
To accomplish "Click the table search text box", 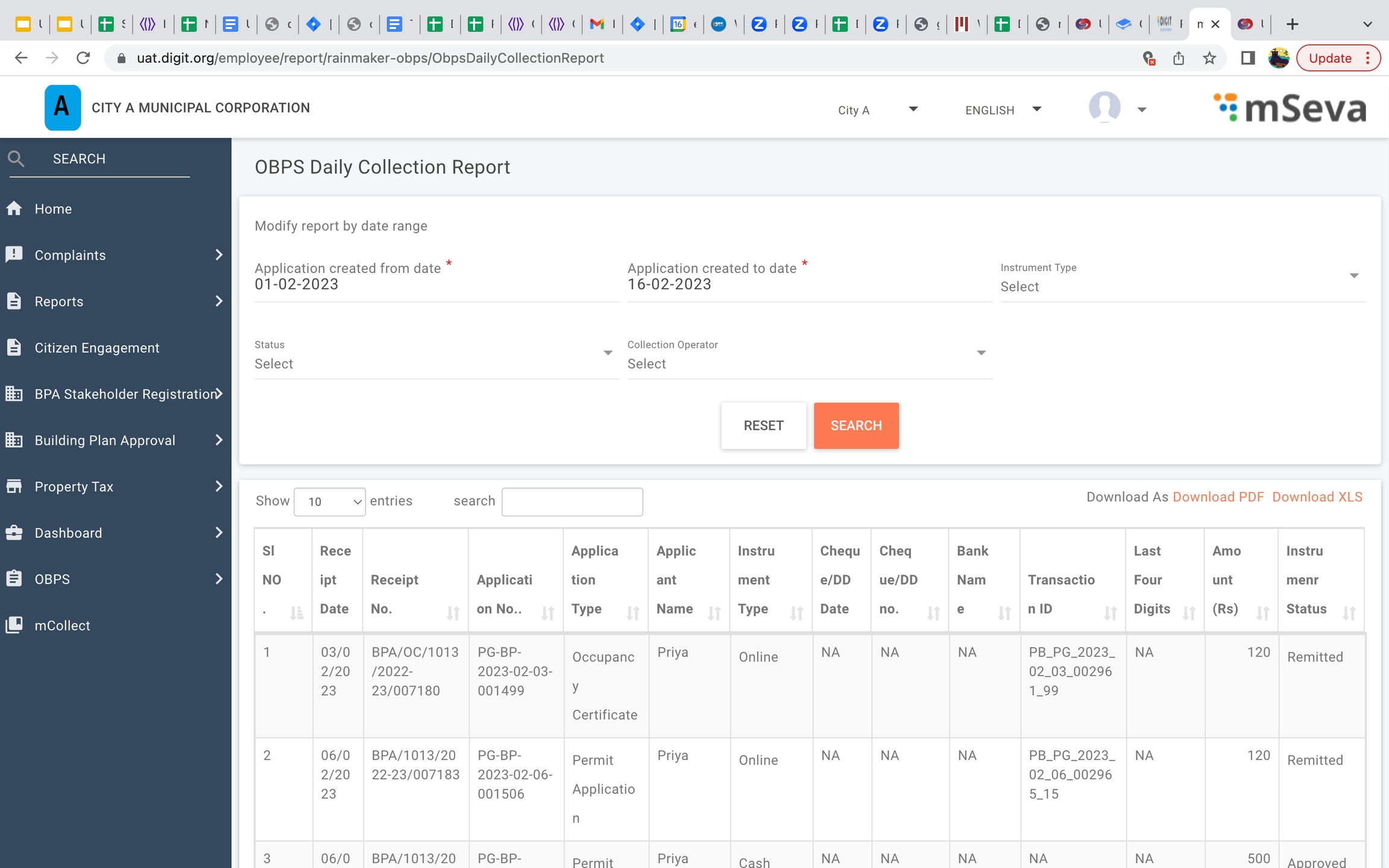I will tap(572, 502).
